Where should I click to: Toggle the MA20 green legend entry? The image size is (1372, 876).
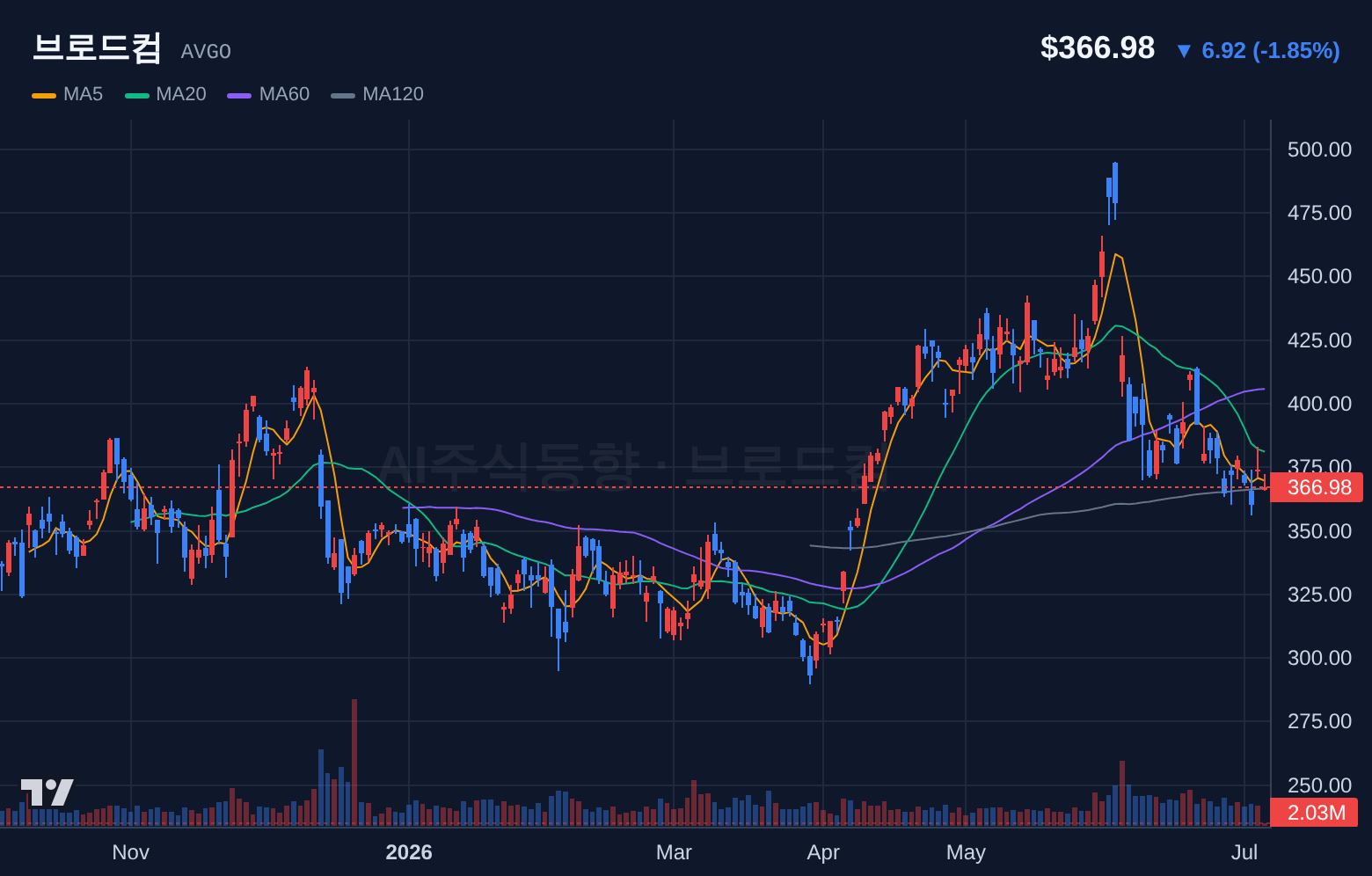165,94
